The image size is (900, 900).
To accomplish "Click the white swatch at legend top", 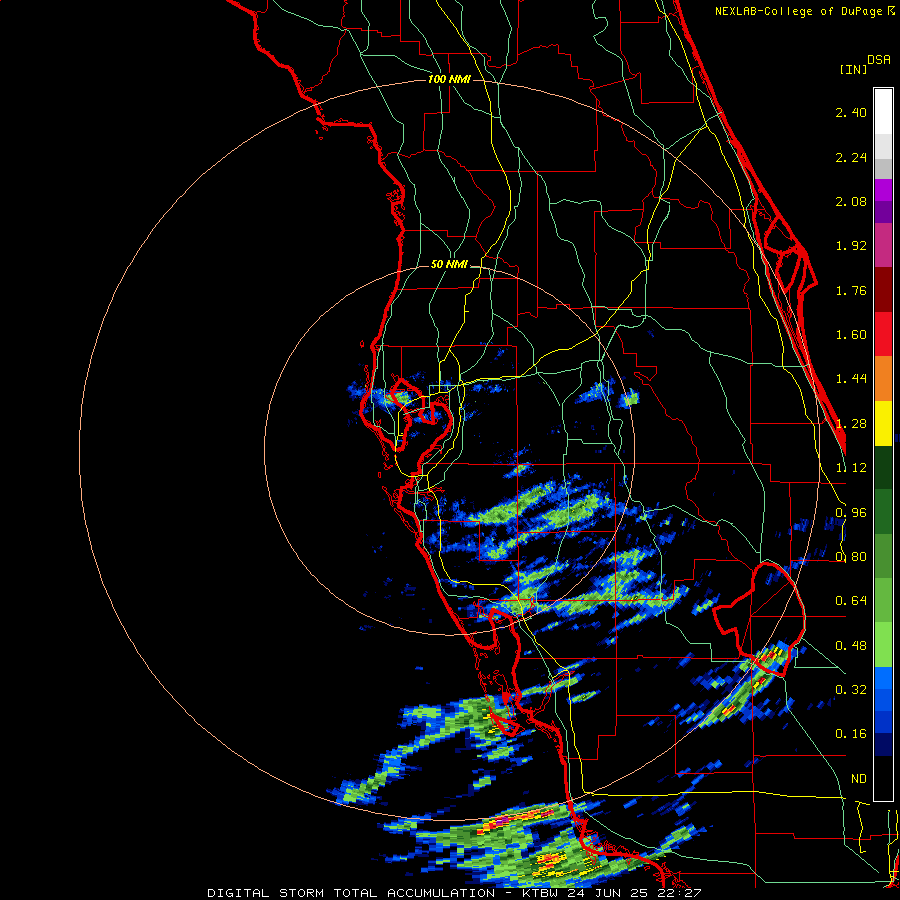I will 883,111.
